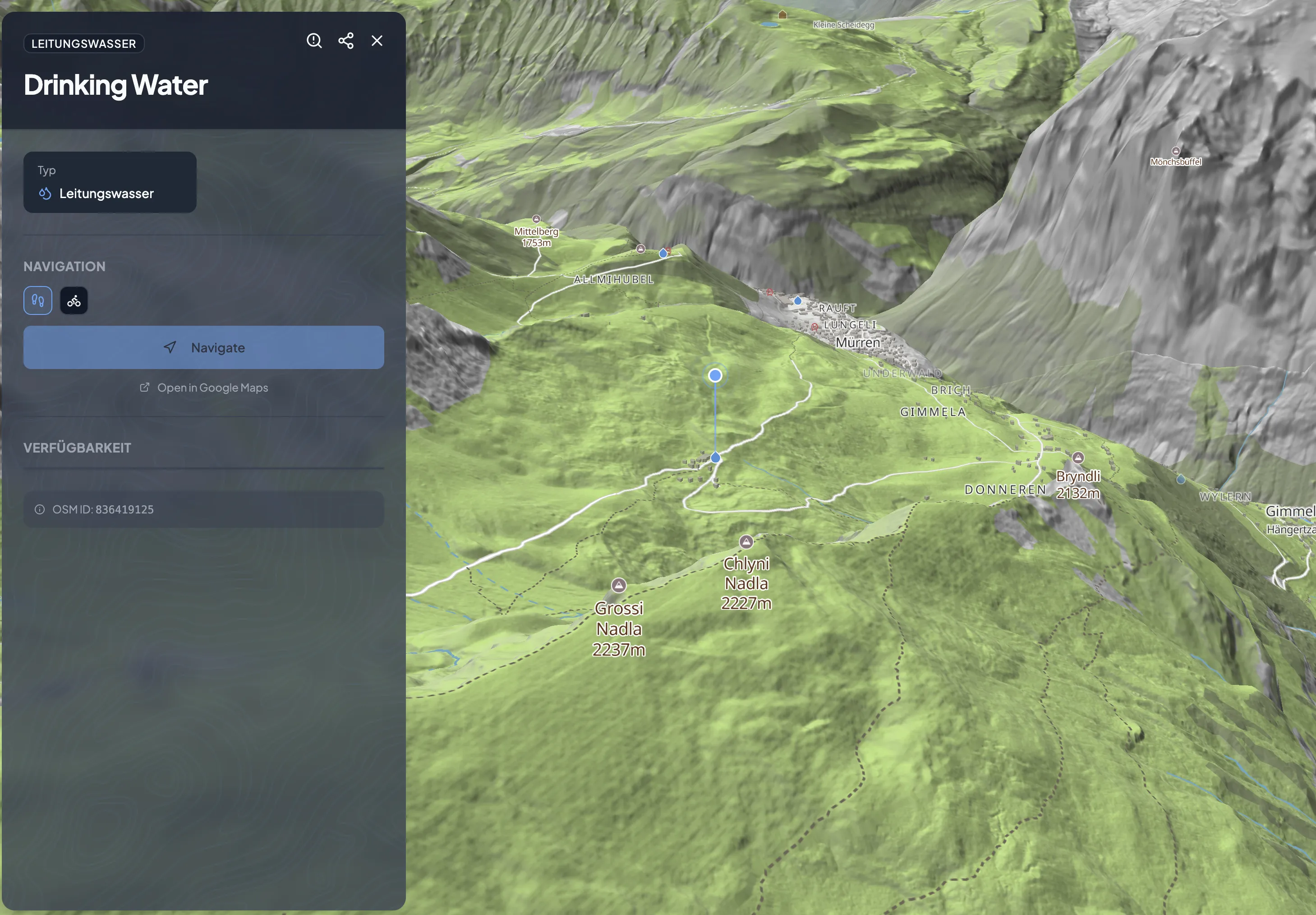Image resolution: width=1316 pixels, height=915 pixels.
Task: Click the Mönchsbüffel peak marker
Action: [1176, 151]
